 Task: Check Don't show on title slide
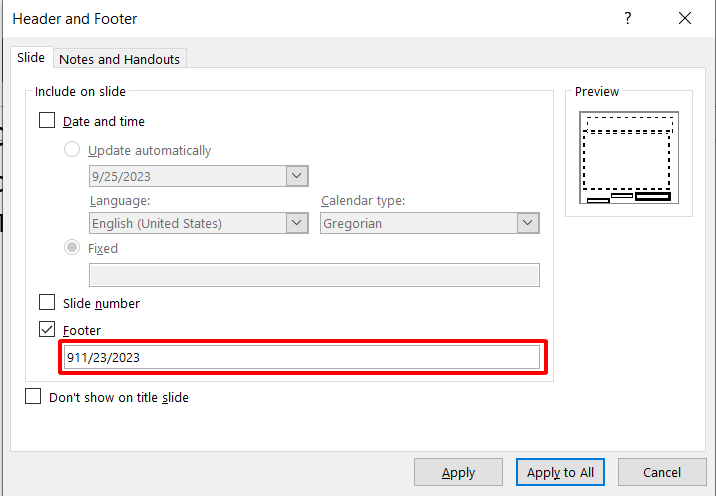pyautogui.click(x=34, y=397)
